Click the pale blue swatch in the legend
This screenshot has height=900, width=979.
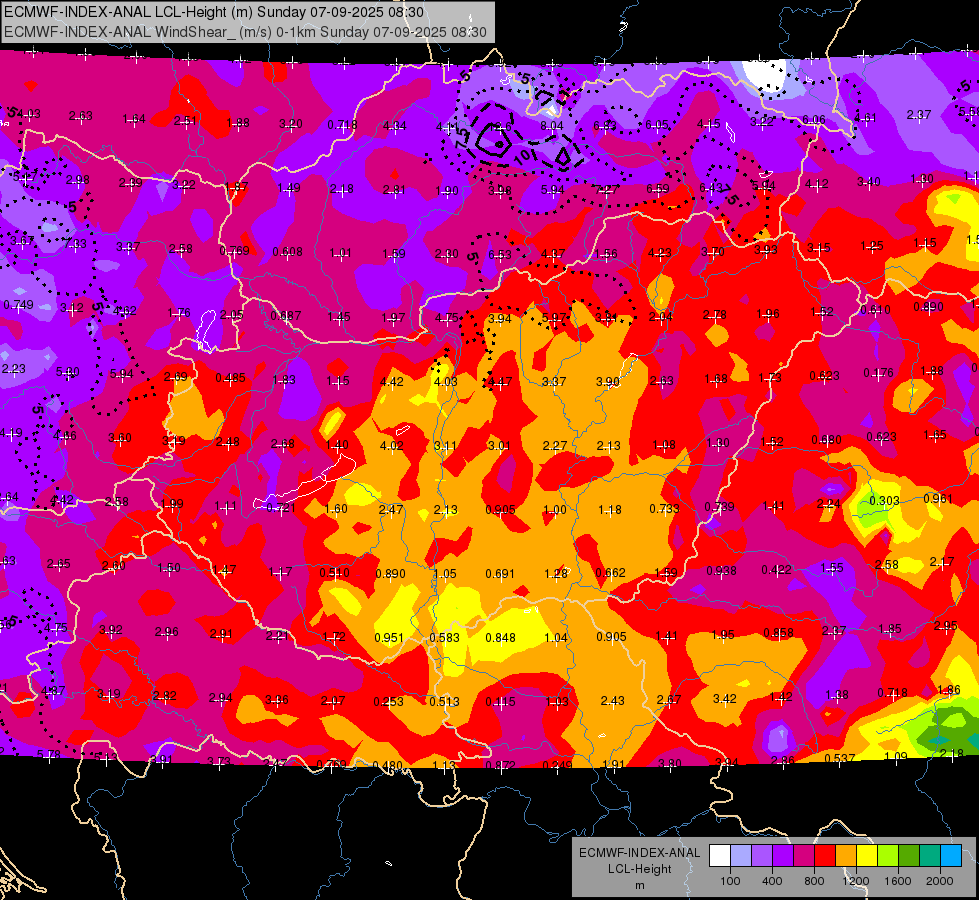tap(741, 855)
